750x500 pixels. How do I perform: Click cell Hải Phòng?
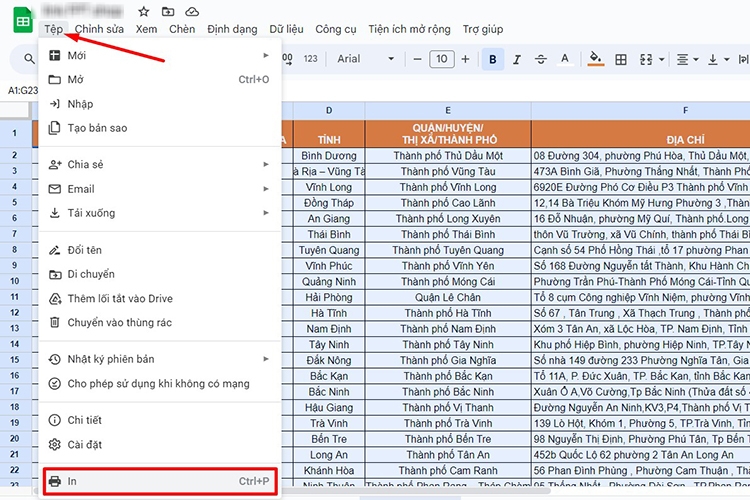coord(329,297)
